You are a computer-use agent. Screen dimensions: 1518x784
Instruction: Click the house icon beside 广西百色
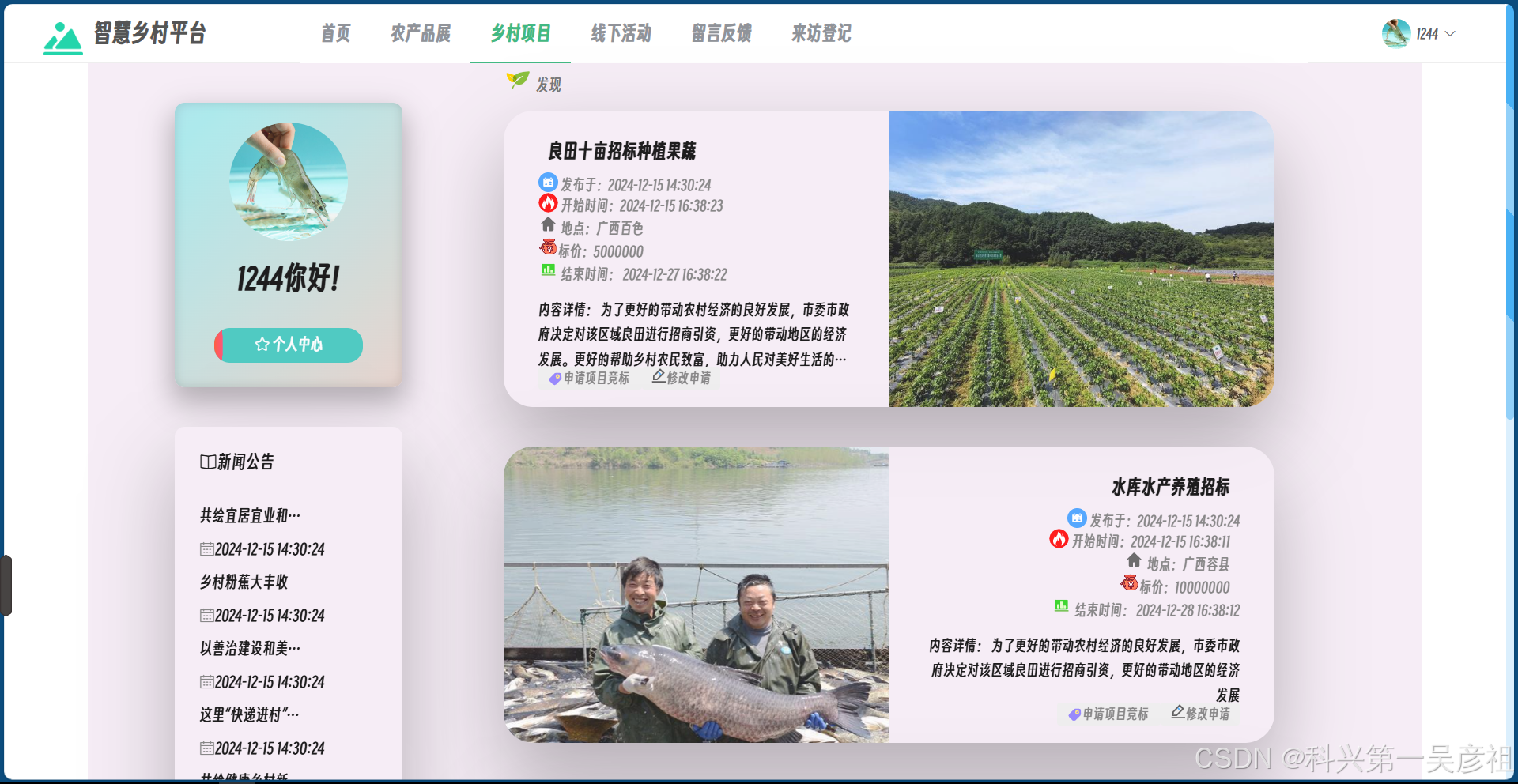[x=548, y=225]
